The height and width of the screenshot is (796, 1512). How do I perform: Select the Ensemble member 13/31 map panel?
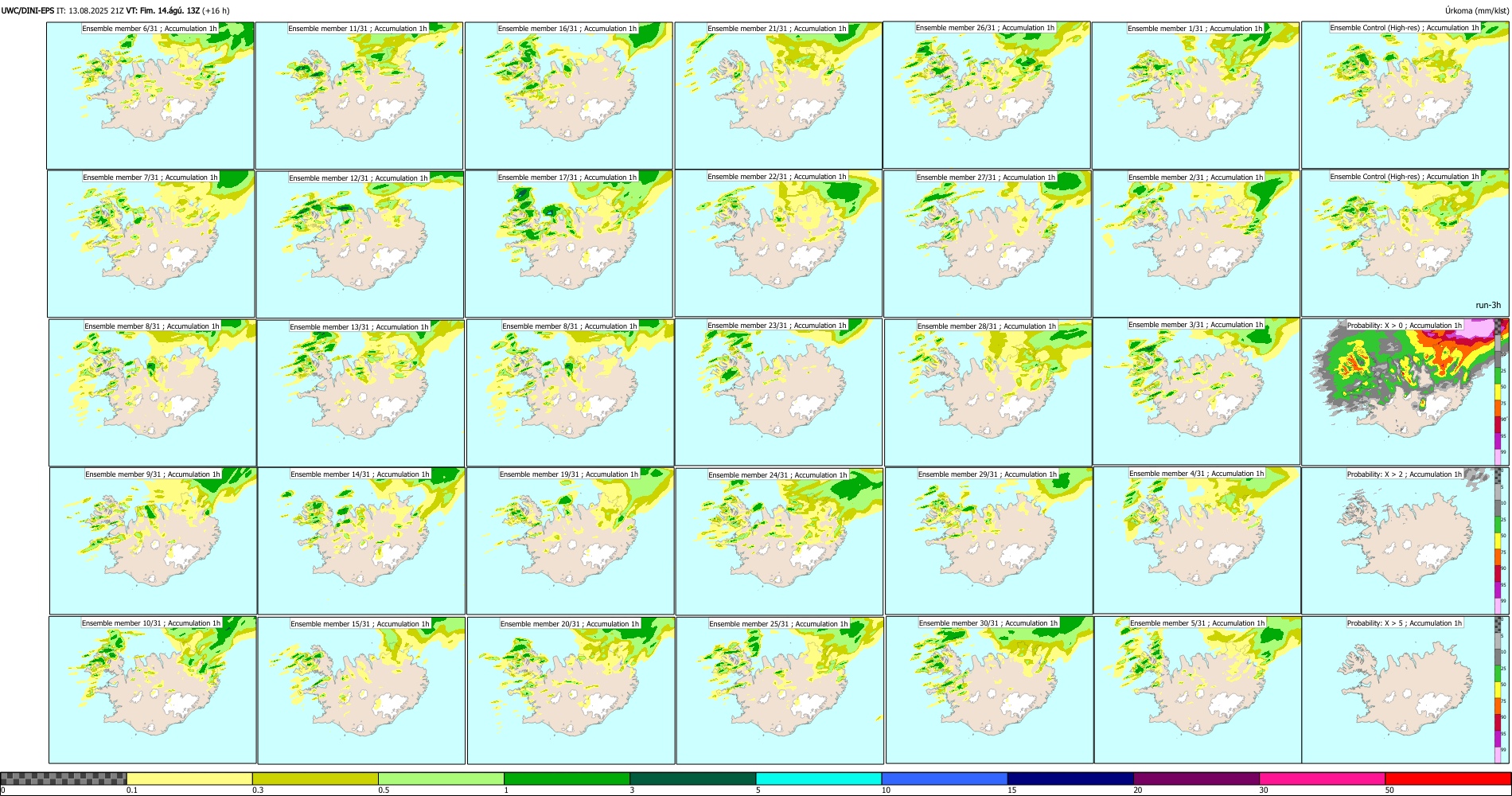pyautogui.click(x=361, y=393)
